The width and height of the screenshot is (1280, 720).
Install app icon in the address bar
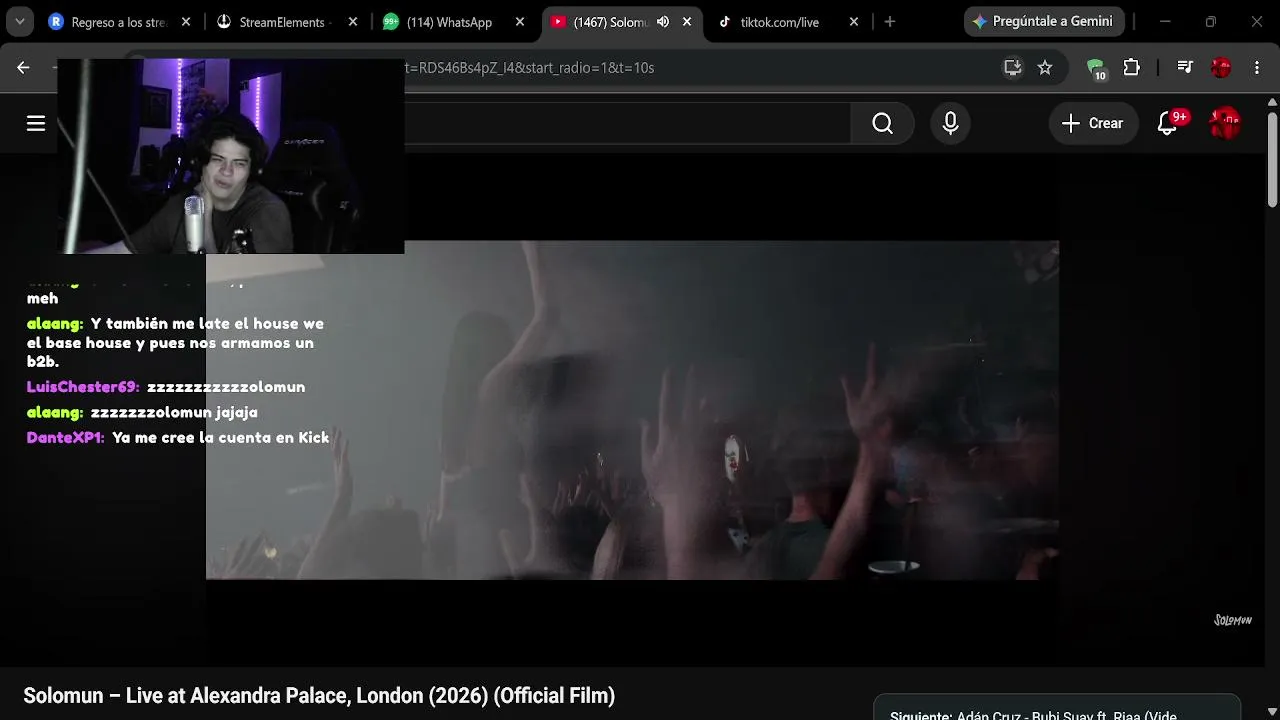pos(1013,67)
